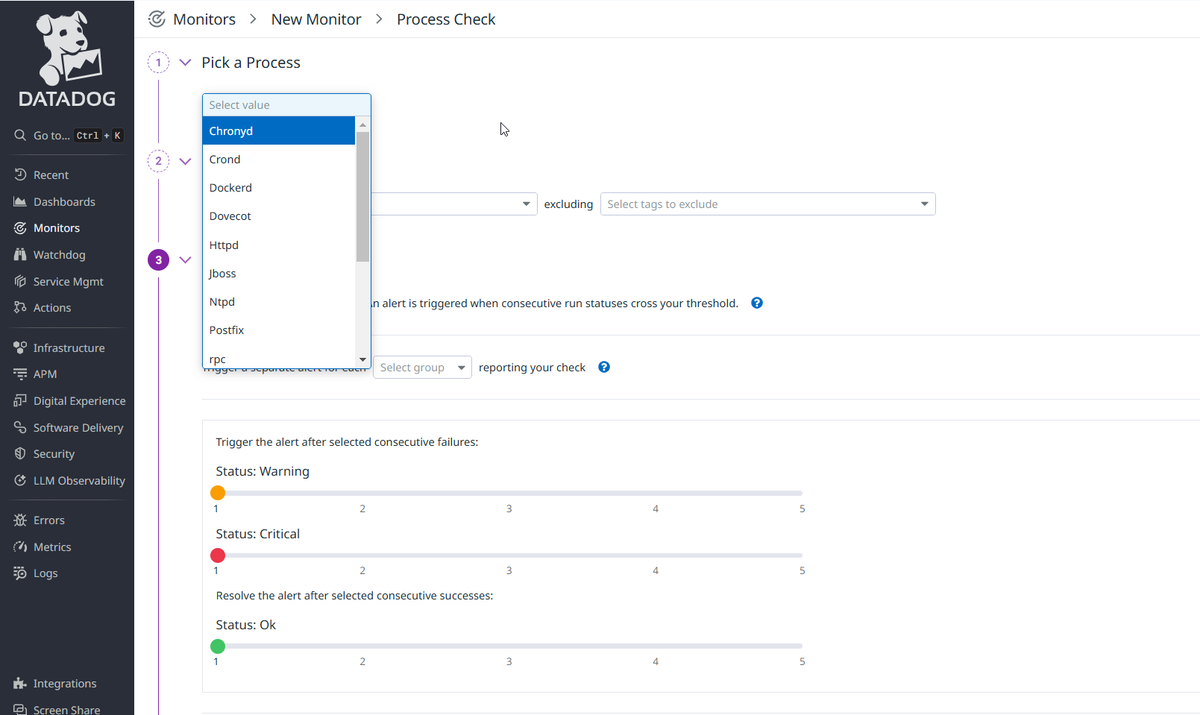Click the help icon beside threshold text
This screenshot has height=715, width=1200.
click(x=757, y=303)
